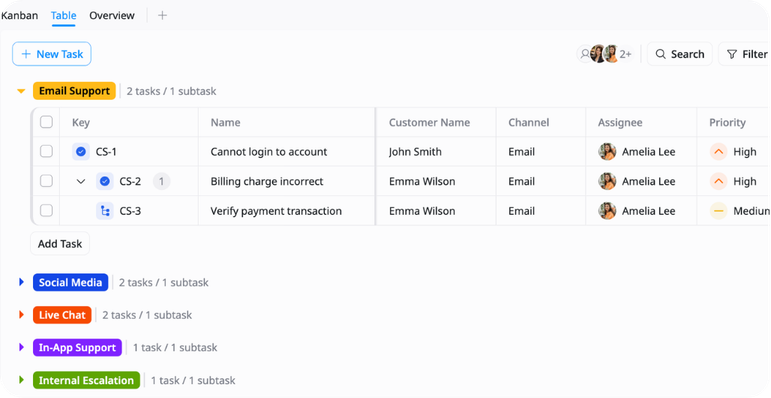Click the Internal Escalation green label

(x=86, y=380)
